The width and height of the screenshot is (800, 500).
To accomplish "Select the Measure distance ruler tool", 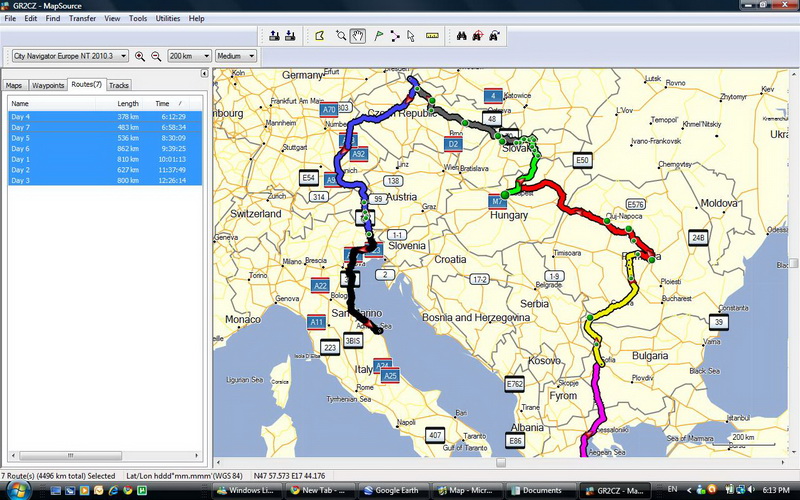I will pyautogui.click(x=432, y=36).
